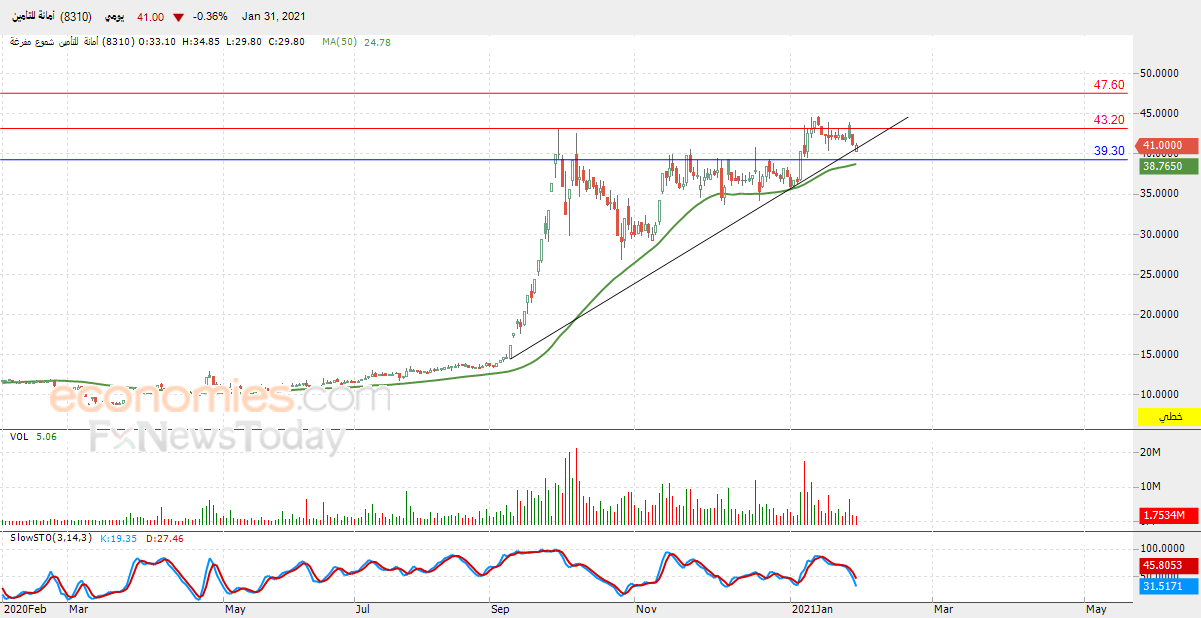Click the Sep label on time axis
Screen dimensions: 1201x618
499,608
